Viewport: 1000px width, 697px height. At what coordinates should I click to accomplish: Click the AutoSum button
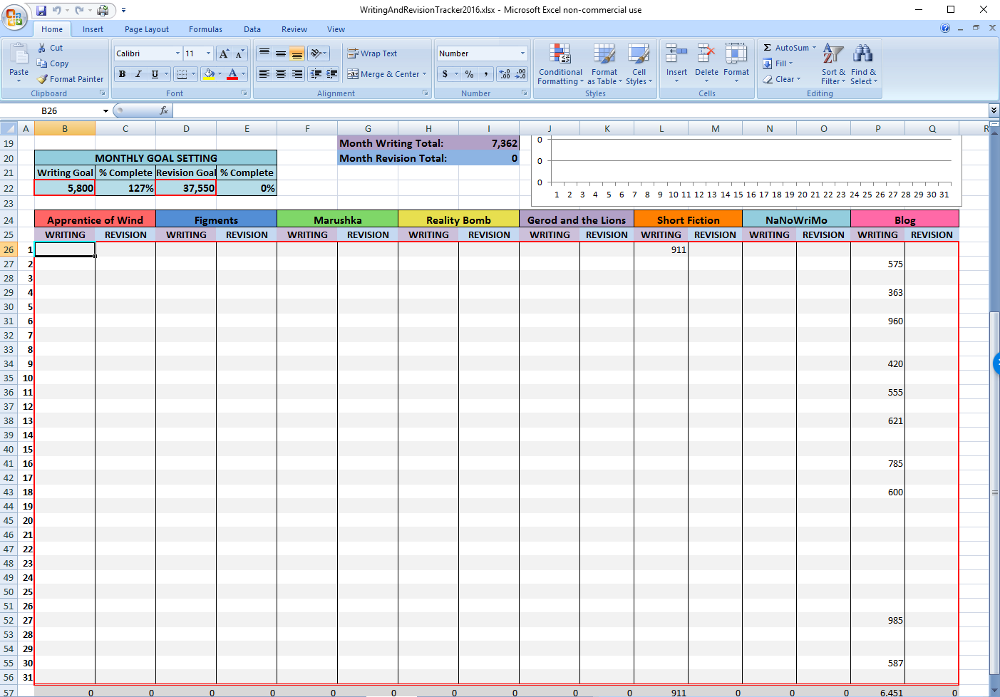tap(788, 47)
